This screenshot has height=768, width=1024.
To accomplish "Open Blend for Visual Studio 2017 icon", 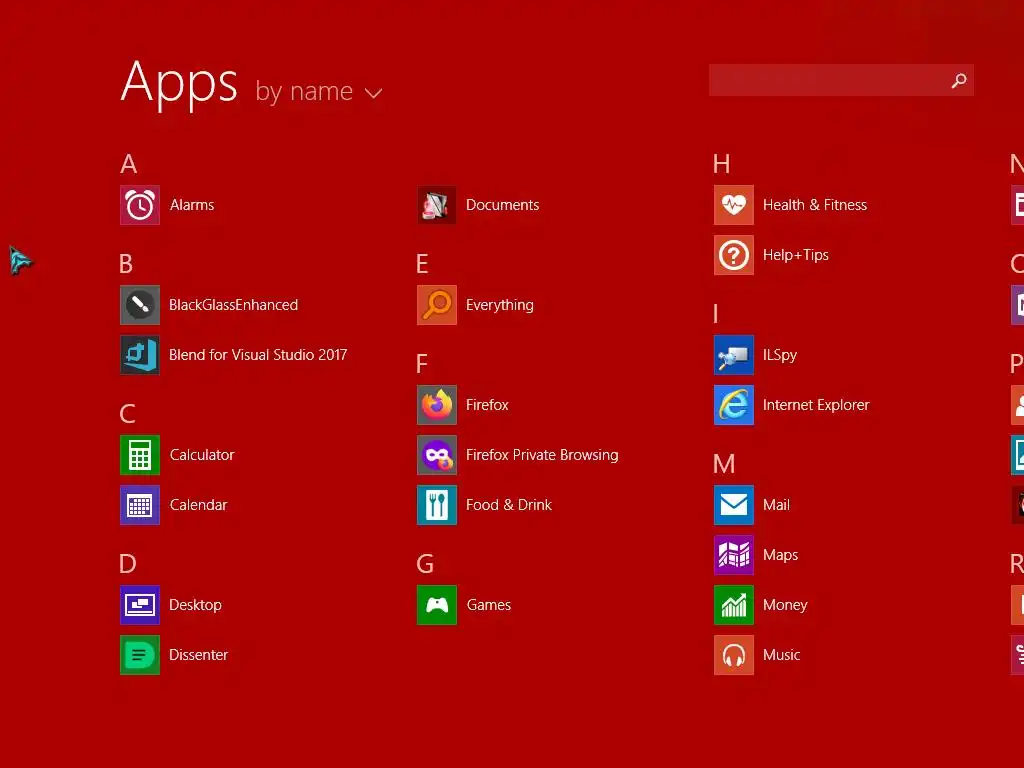I will (x=140, y=355).
